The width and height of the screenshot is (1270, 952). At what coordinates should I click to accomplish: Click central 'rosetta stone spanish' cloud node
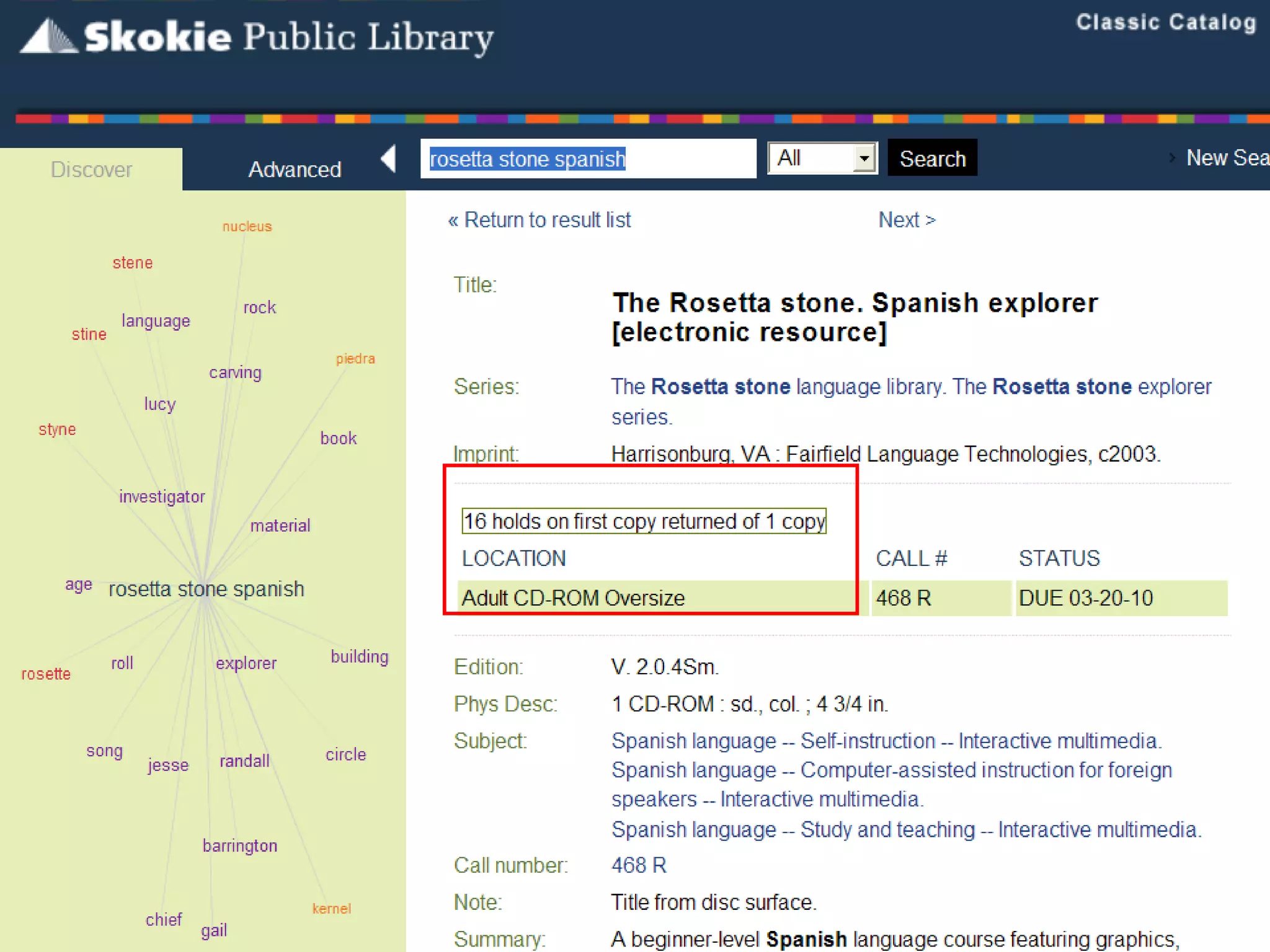coord(206,589)
